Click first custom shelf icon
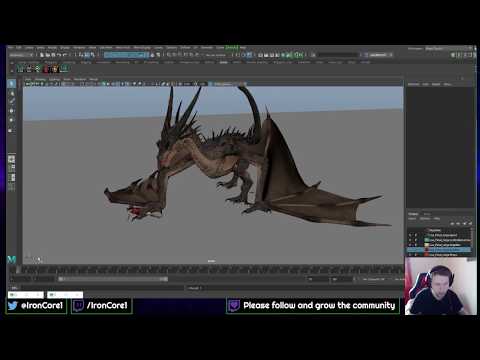 21,69
